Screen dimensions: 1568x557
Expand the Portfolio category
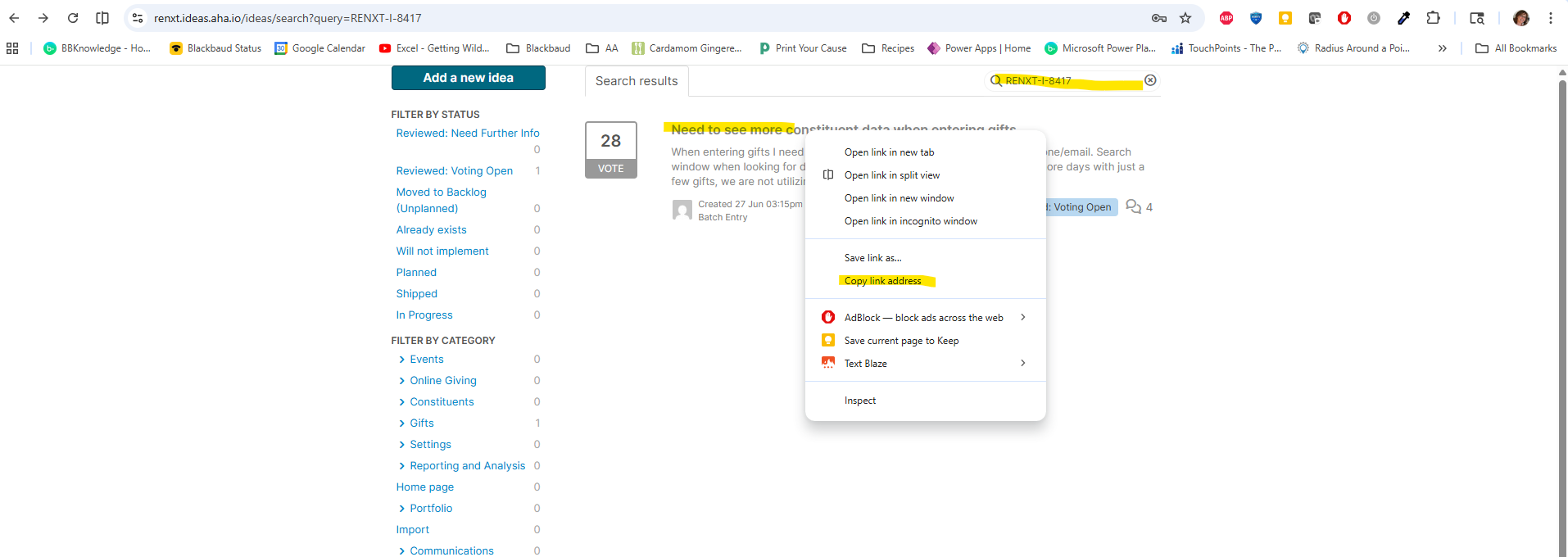pyautogui.click(x=401, y=509)
